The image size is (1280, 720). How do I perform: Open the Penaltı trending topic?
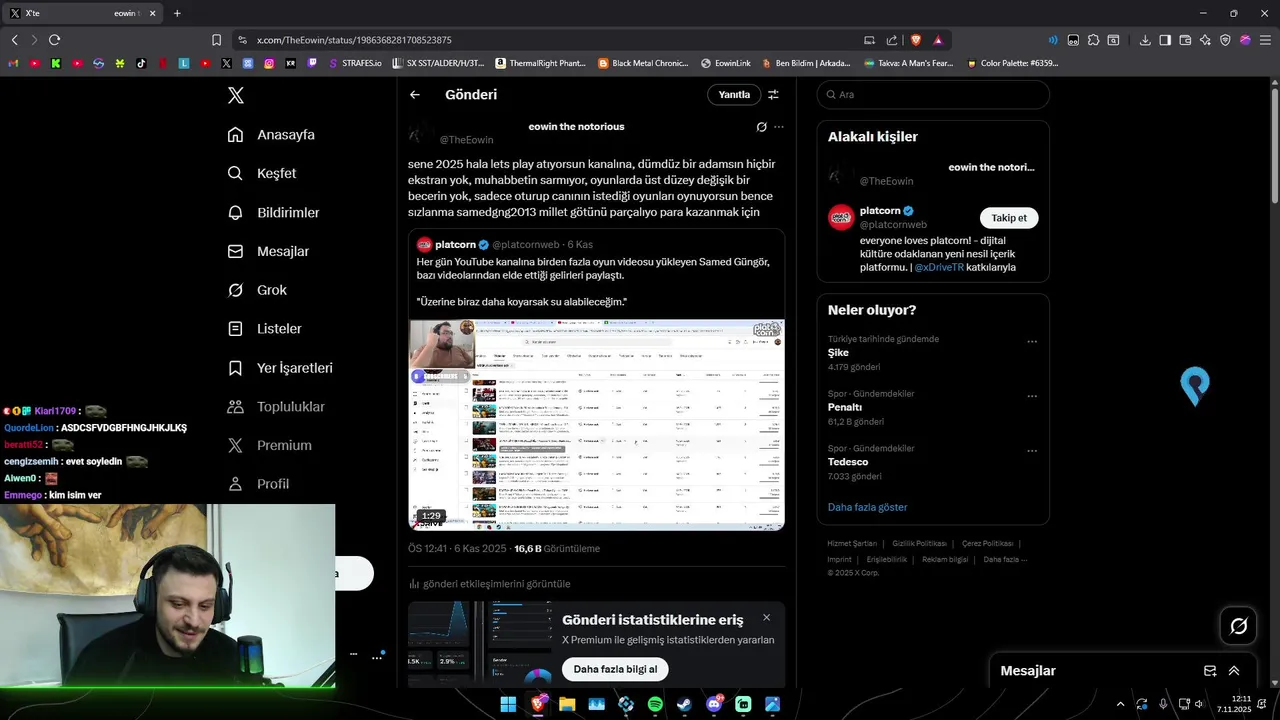point(845,407)
